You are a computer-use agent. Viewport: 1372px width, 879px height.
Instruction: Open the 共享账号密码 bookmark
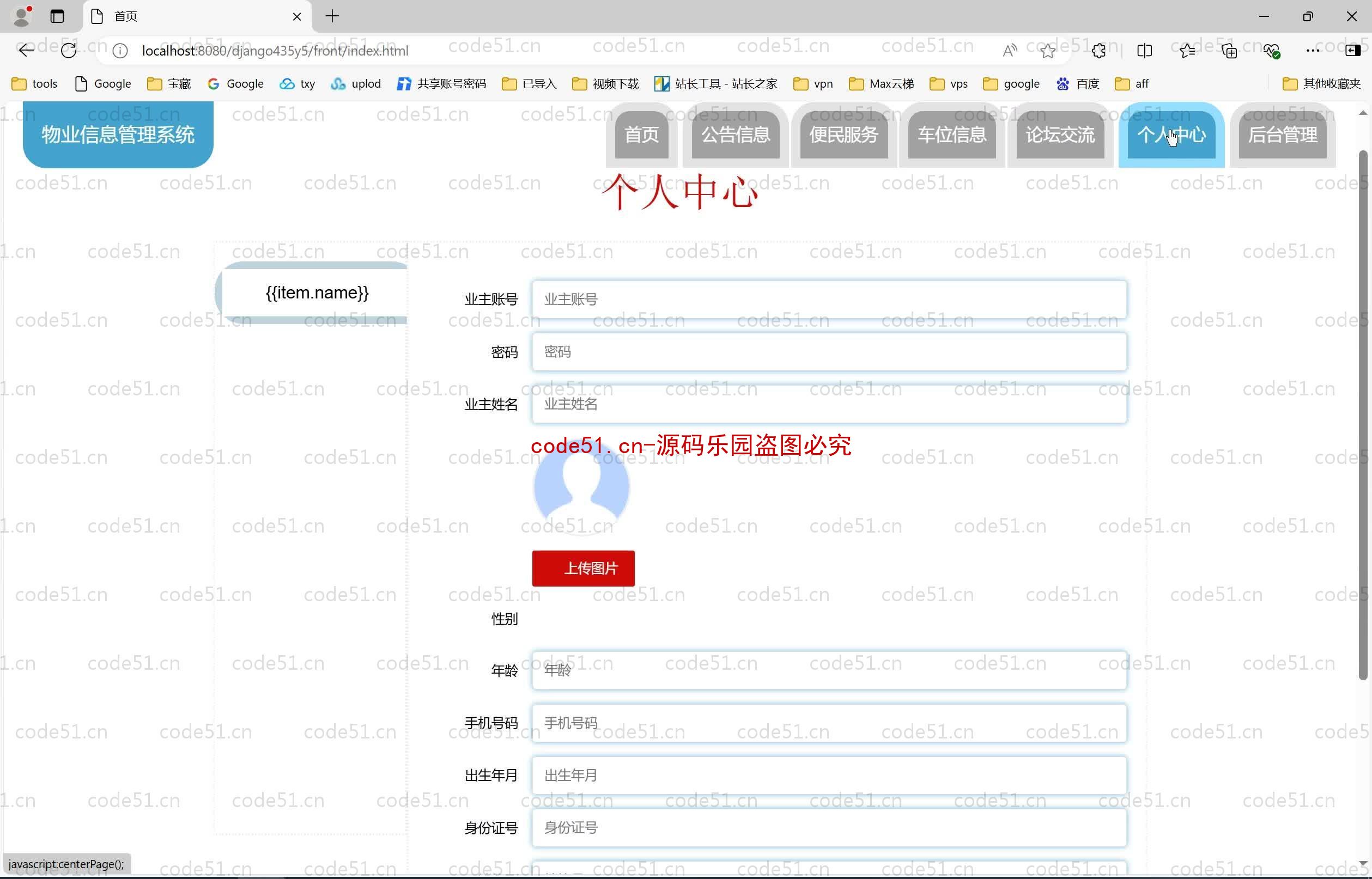pos(441,84)
